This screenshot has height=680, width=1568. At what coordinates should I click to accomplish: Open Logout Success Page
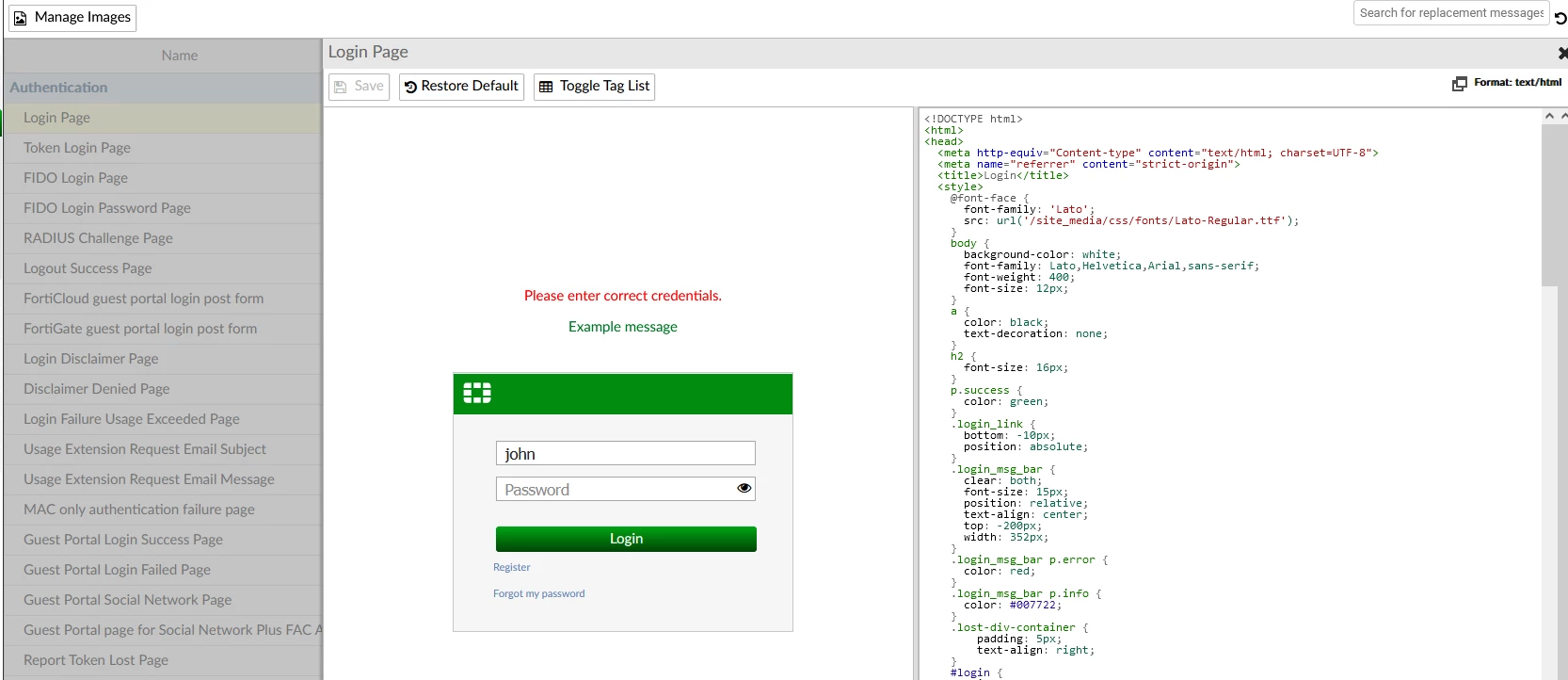point(163,268)
